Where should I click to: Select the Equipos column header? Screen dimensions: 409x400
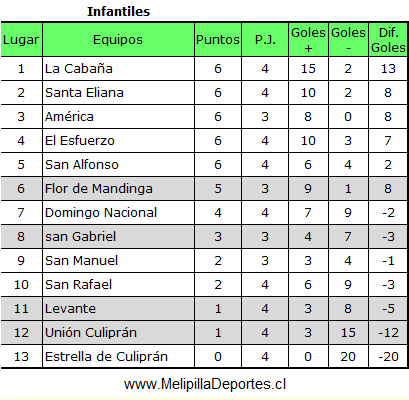[x=118, y=40]
